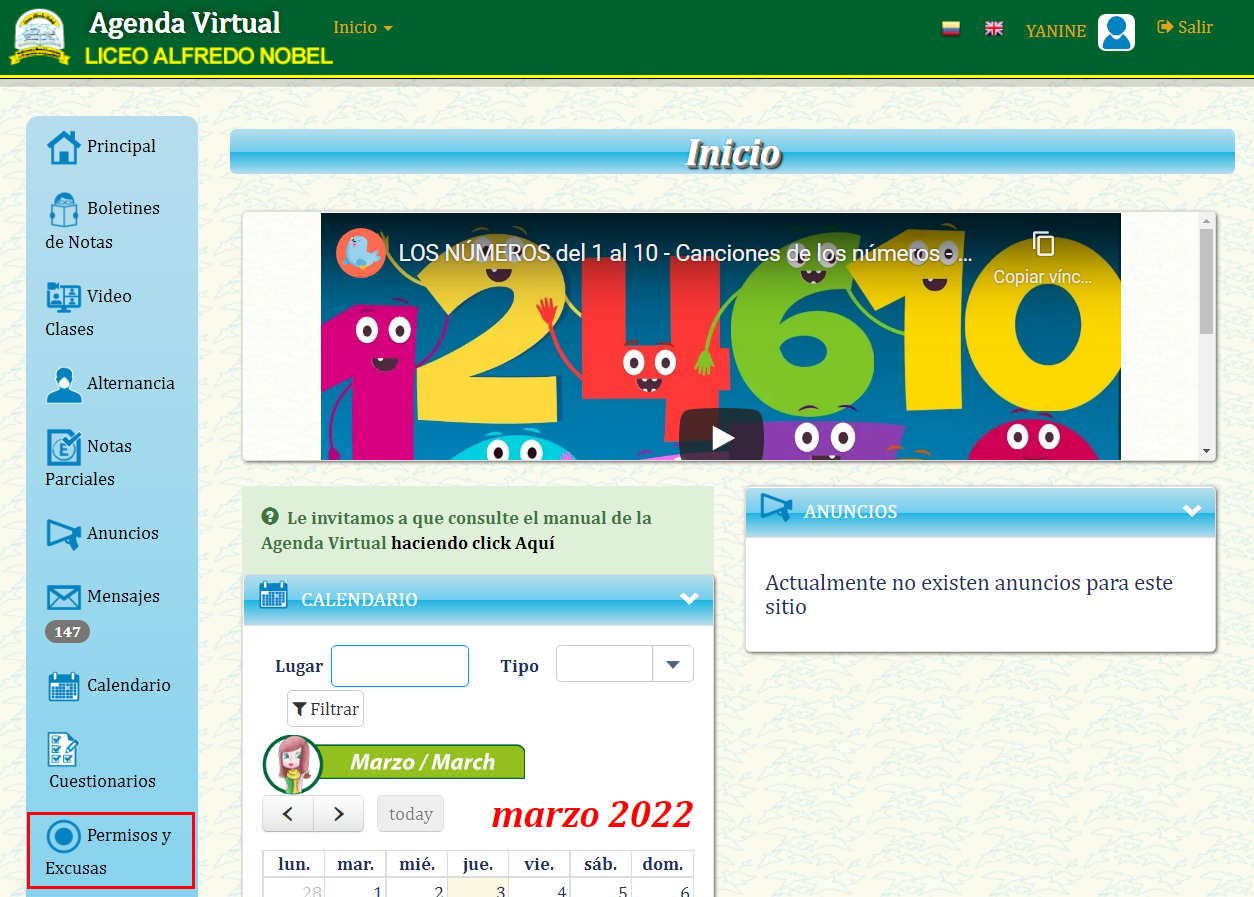Image resolution: width=1254 pixels, height=897 pixels.
Task: Click the Calendario menu label
Action: (129, 685)
